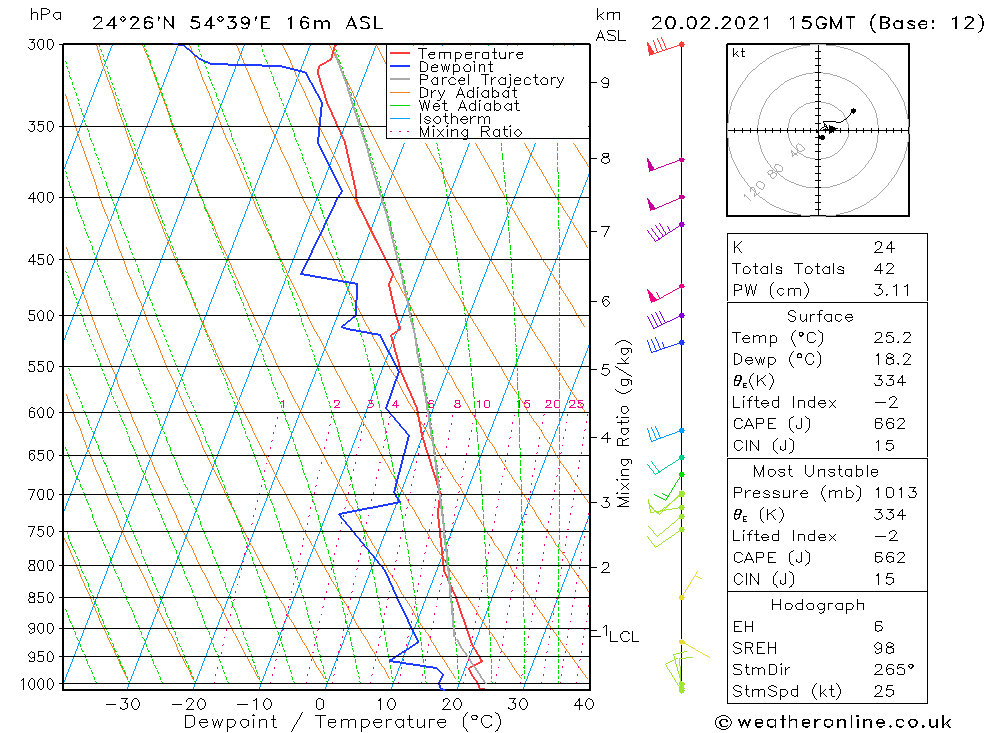Click the '(Base: 12)' text
This screenshot has height=733, width=1000.
click(x=927, y=24)
